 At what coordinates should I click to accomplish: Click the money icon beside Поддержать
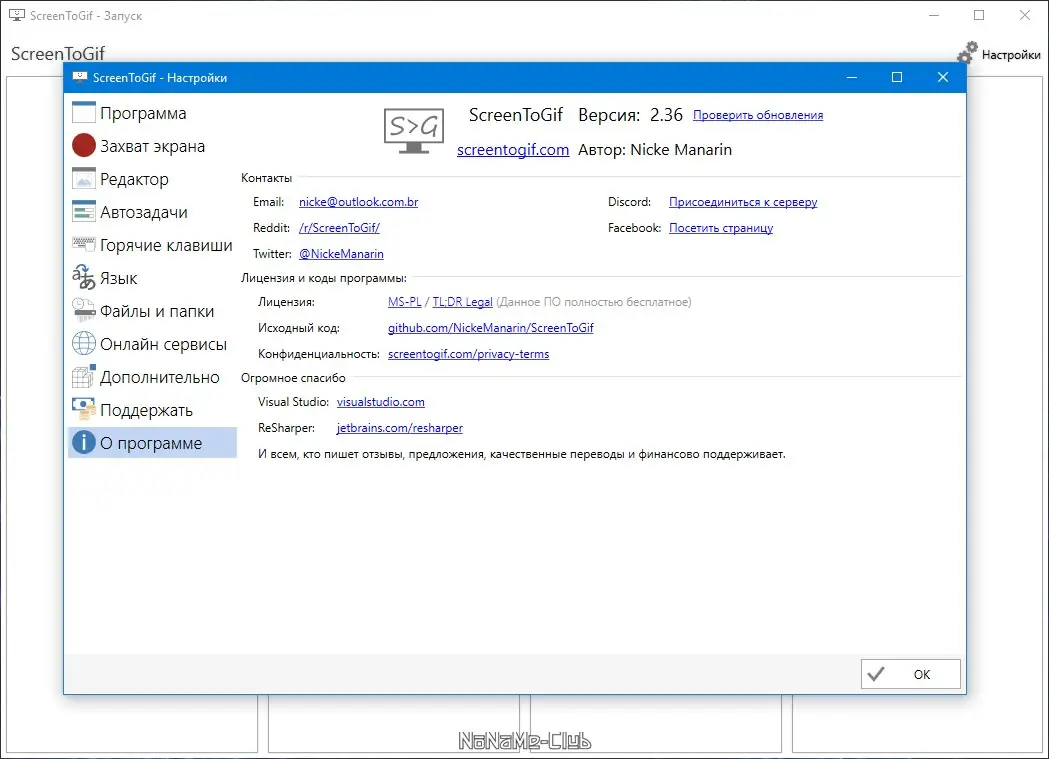pos(84,409)
